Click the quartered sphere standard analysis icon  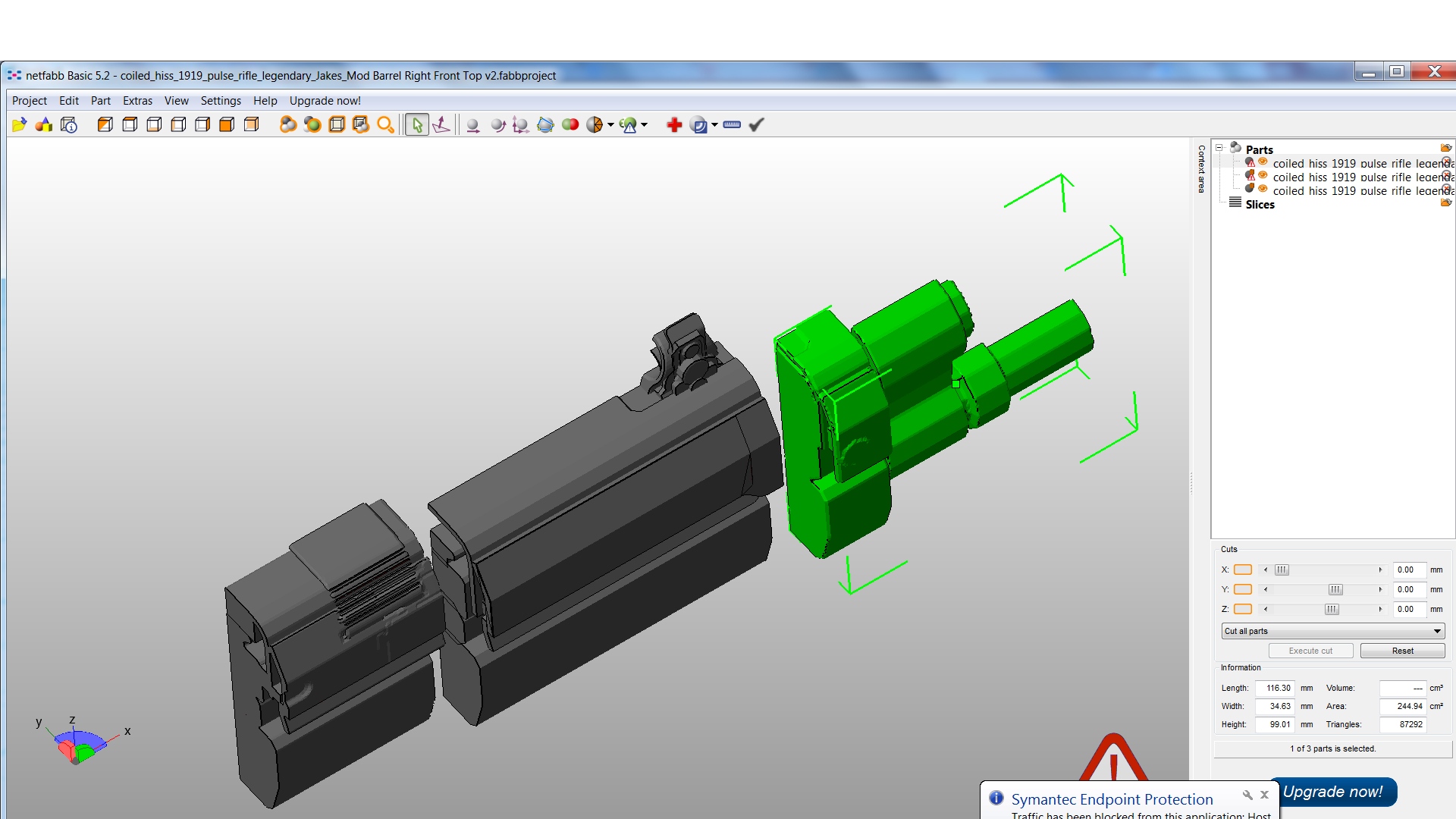click(x=595, y=125)
